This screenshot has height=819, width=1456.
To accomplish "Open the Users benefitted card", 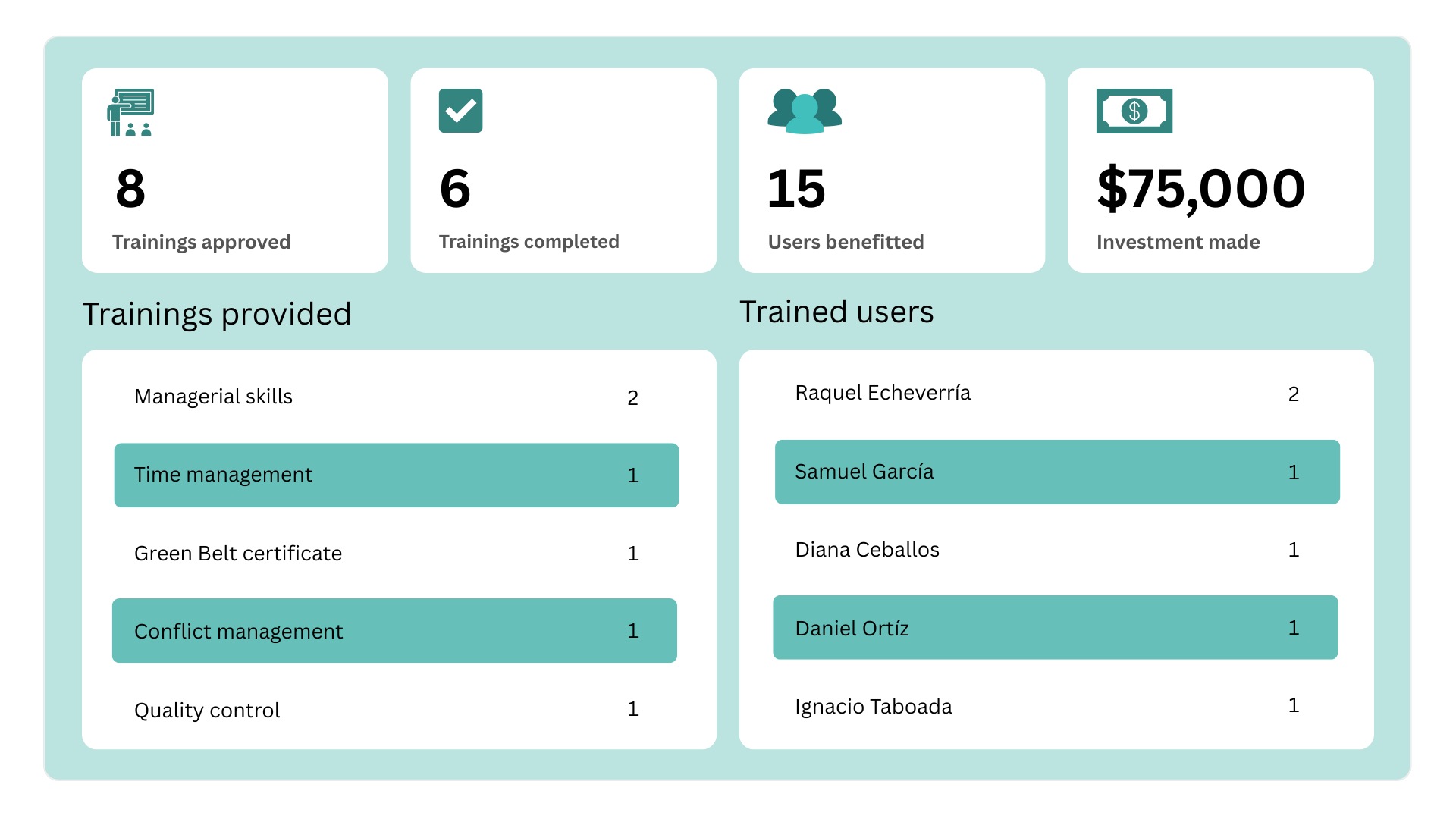I will pos(892,171).
